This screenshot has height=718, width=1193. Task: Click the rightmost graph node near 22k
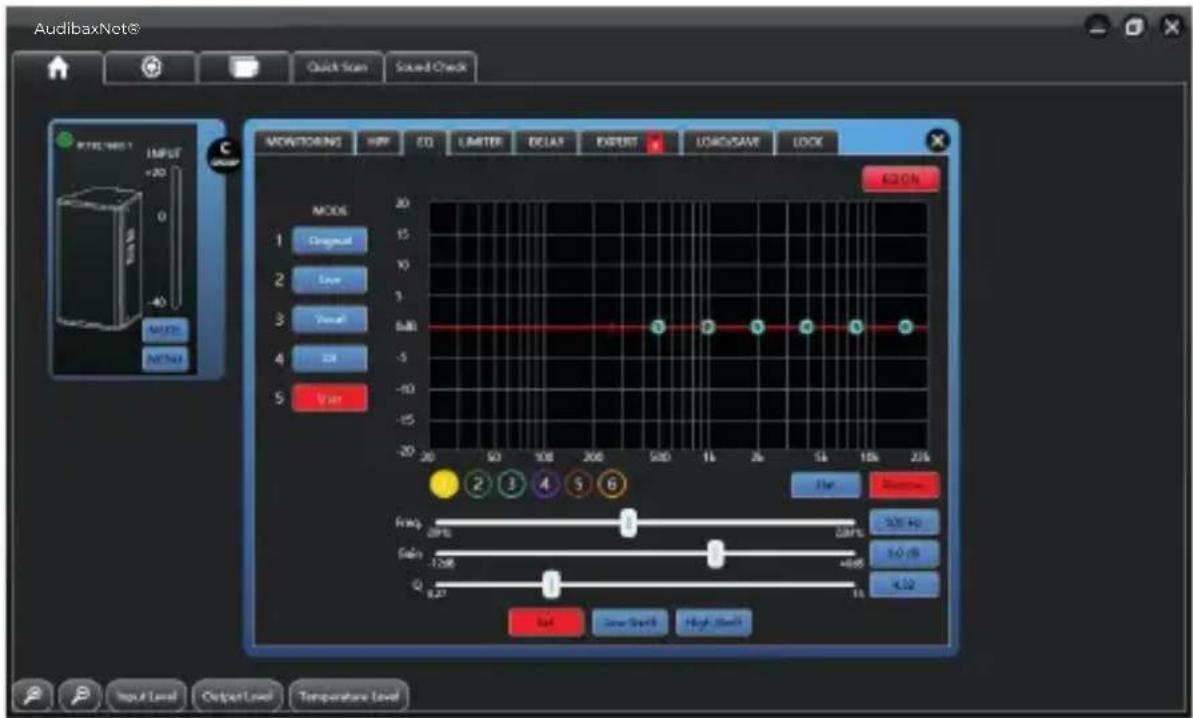[x=905, y=327]
